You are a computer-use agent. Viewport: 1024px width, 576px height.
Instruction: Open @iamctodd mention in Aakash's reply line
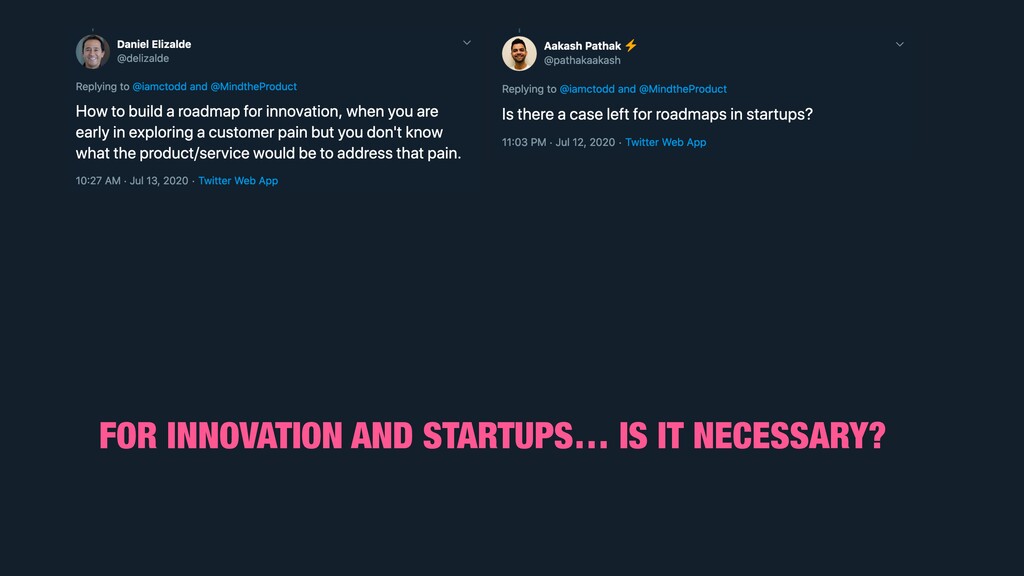587,89
